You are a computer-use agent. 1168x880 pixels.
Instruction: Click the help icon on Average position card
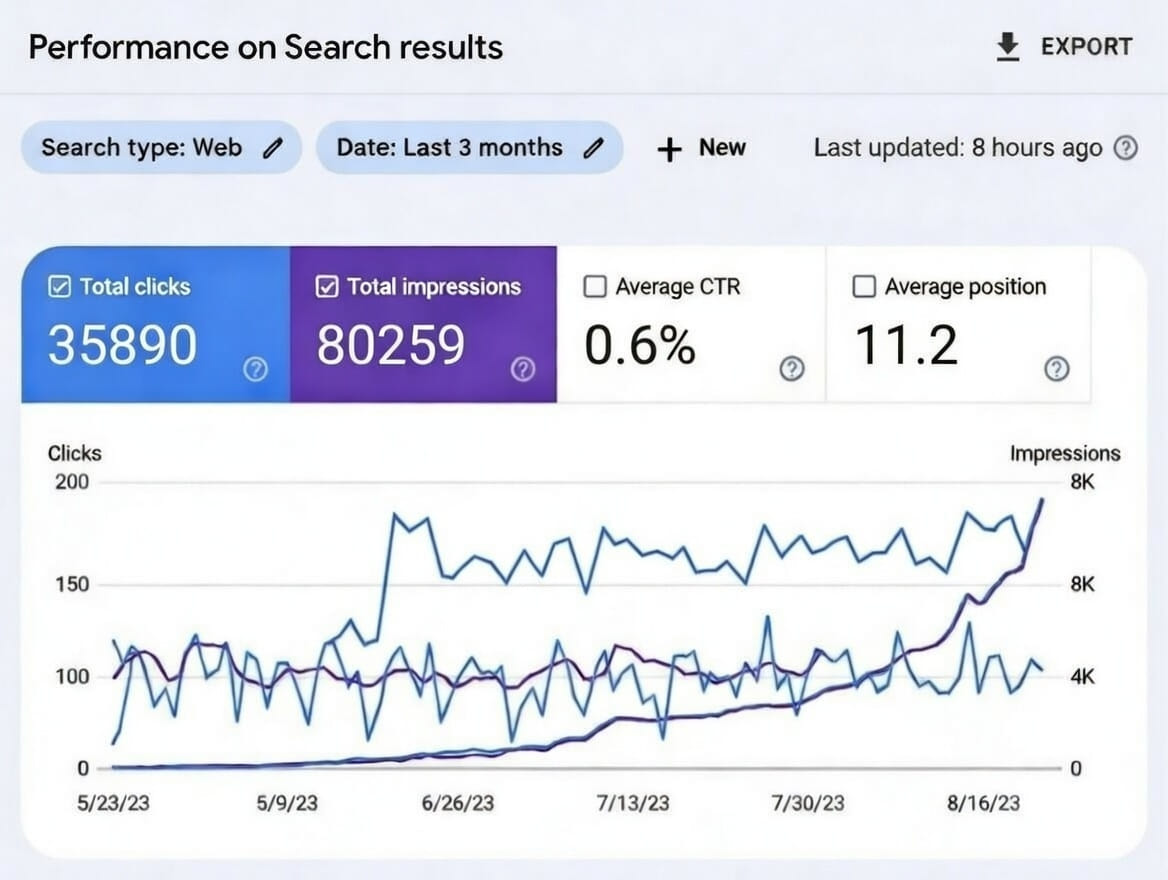point(1055,369)
